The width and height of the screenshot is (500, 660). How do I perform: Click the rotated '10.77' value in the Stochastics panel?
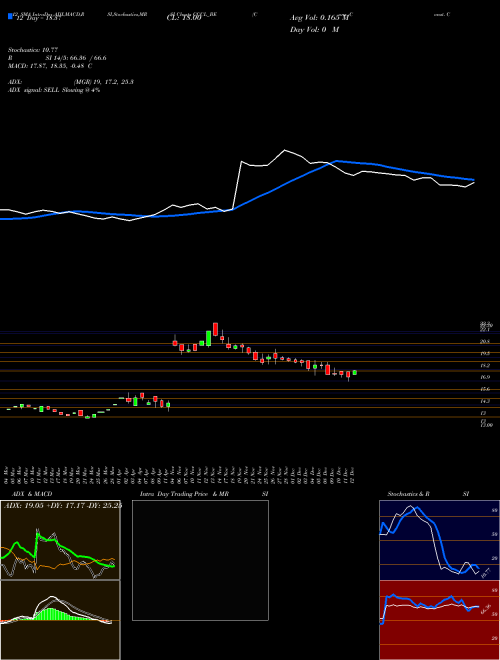click(x=486, y=573)
